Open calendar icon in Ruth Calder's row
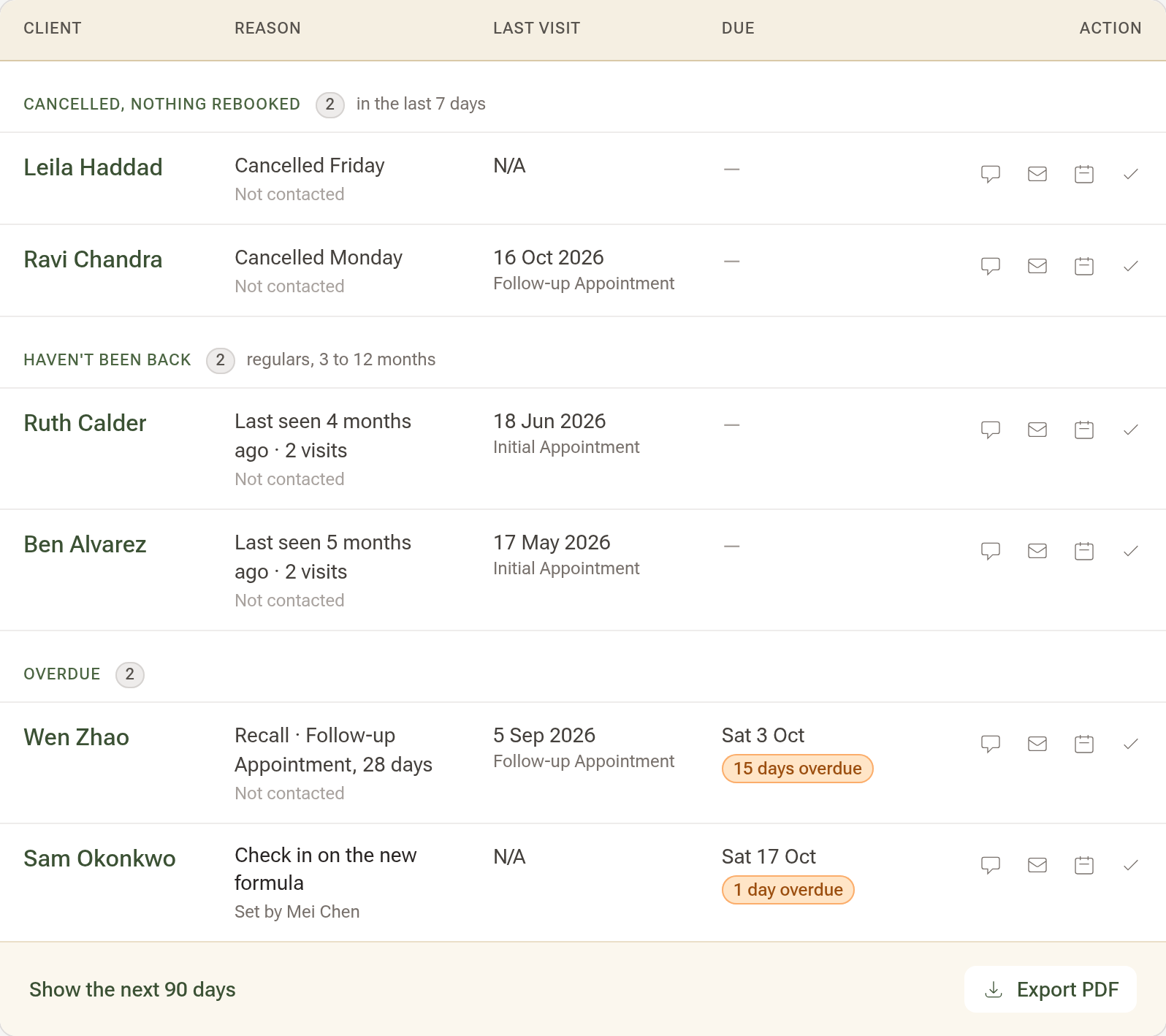Screen dimensions: 1166x1036 pyautogui.click(x=1083, y=430)
